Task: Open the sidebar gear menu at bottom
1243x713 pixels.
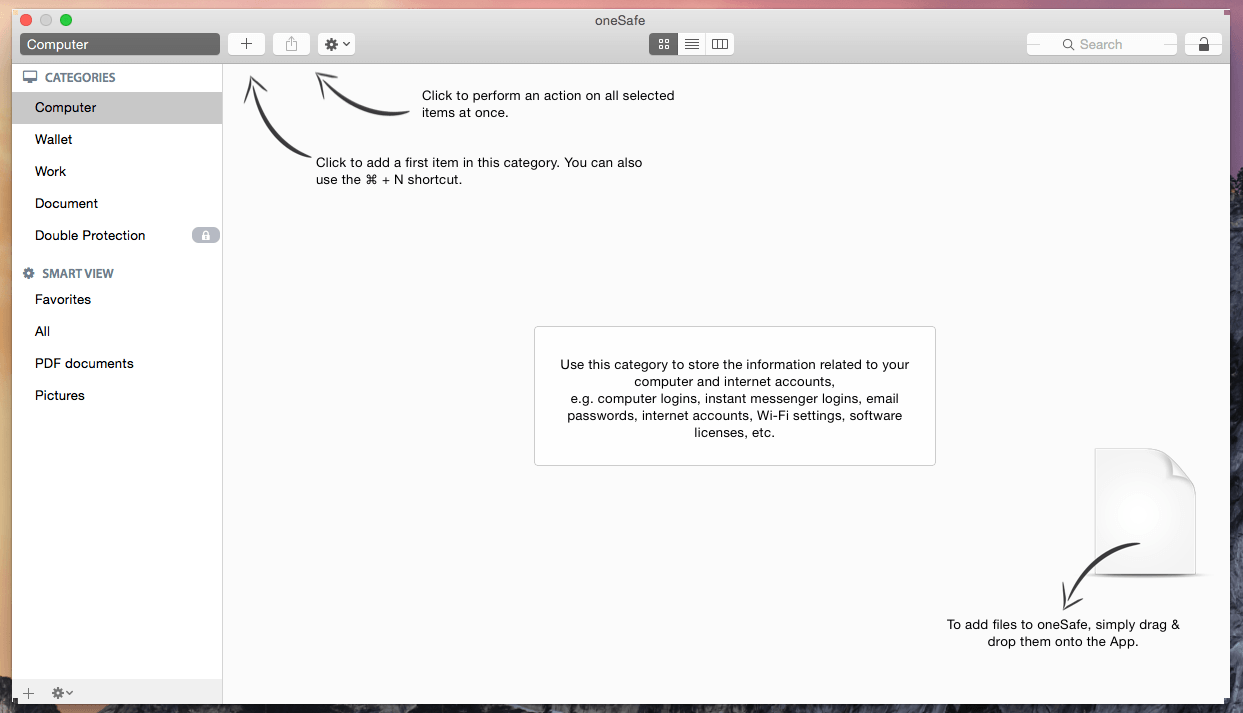Action: click(62, 693)
